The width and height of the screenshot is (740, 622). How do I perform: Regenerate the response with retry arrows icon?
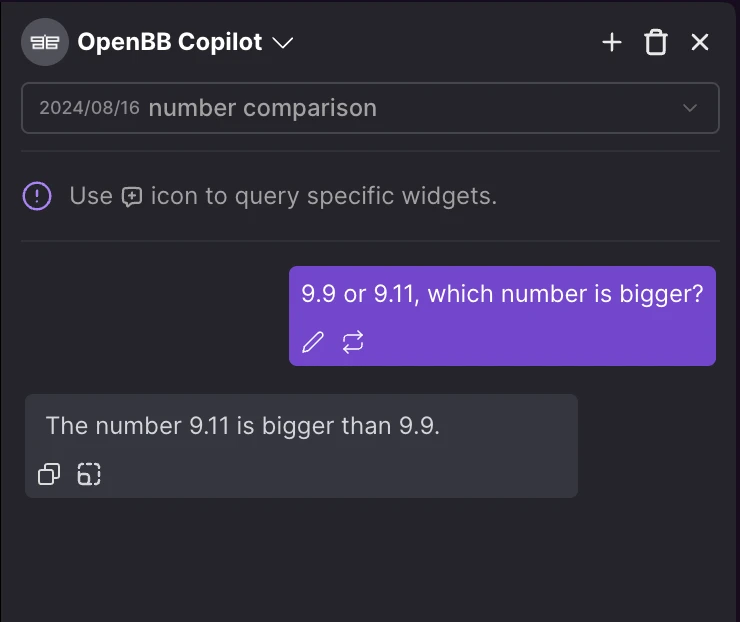pyautogui.click(x=353, y=343)
